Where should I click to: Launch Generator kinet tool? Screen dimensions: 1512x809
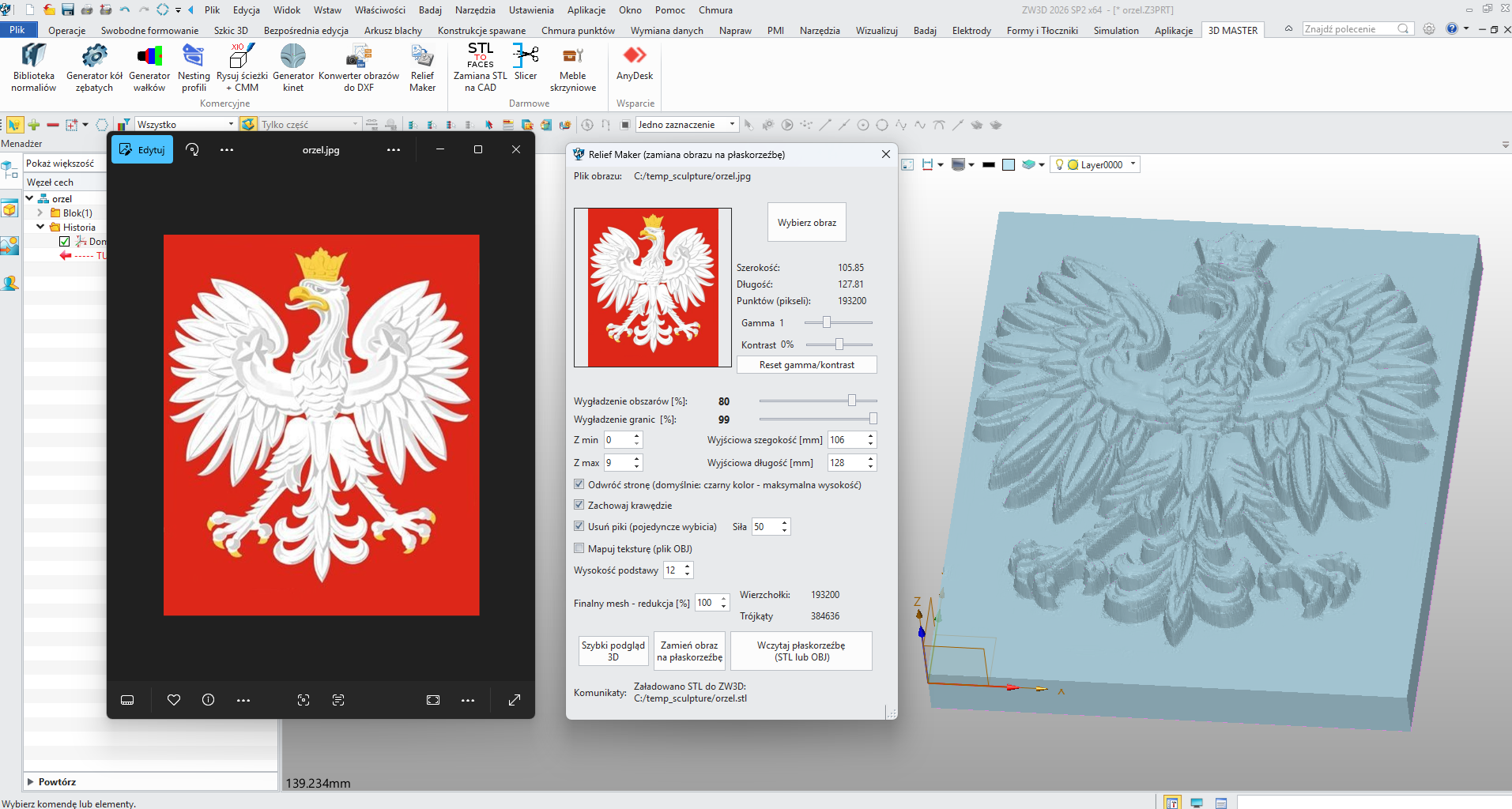tap(293, 67)
